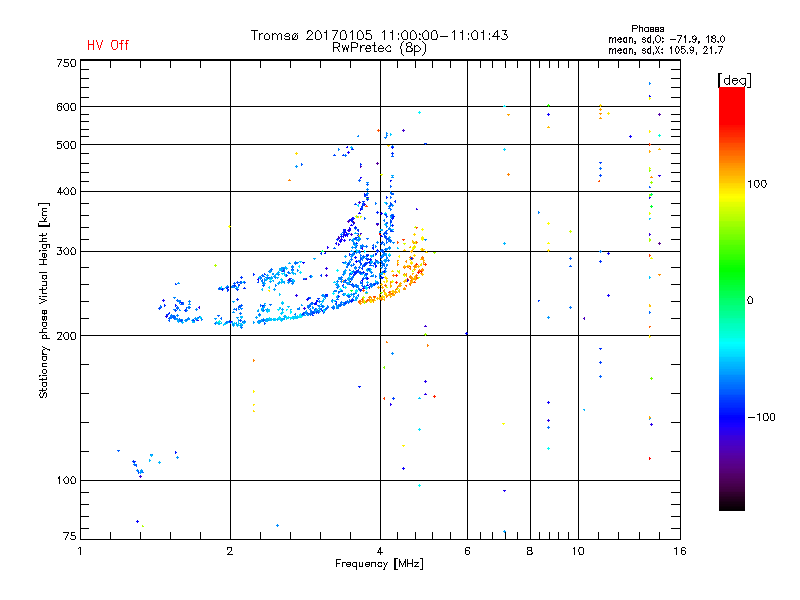Click the phase colorbar gradient
Viewport: 800px width, 600px height.
(x=732, y=298)
